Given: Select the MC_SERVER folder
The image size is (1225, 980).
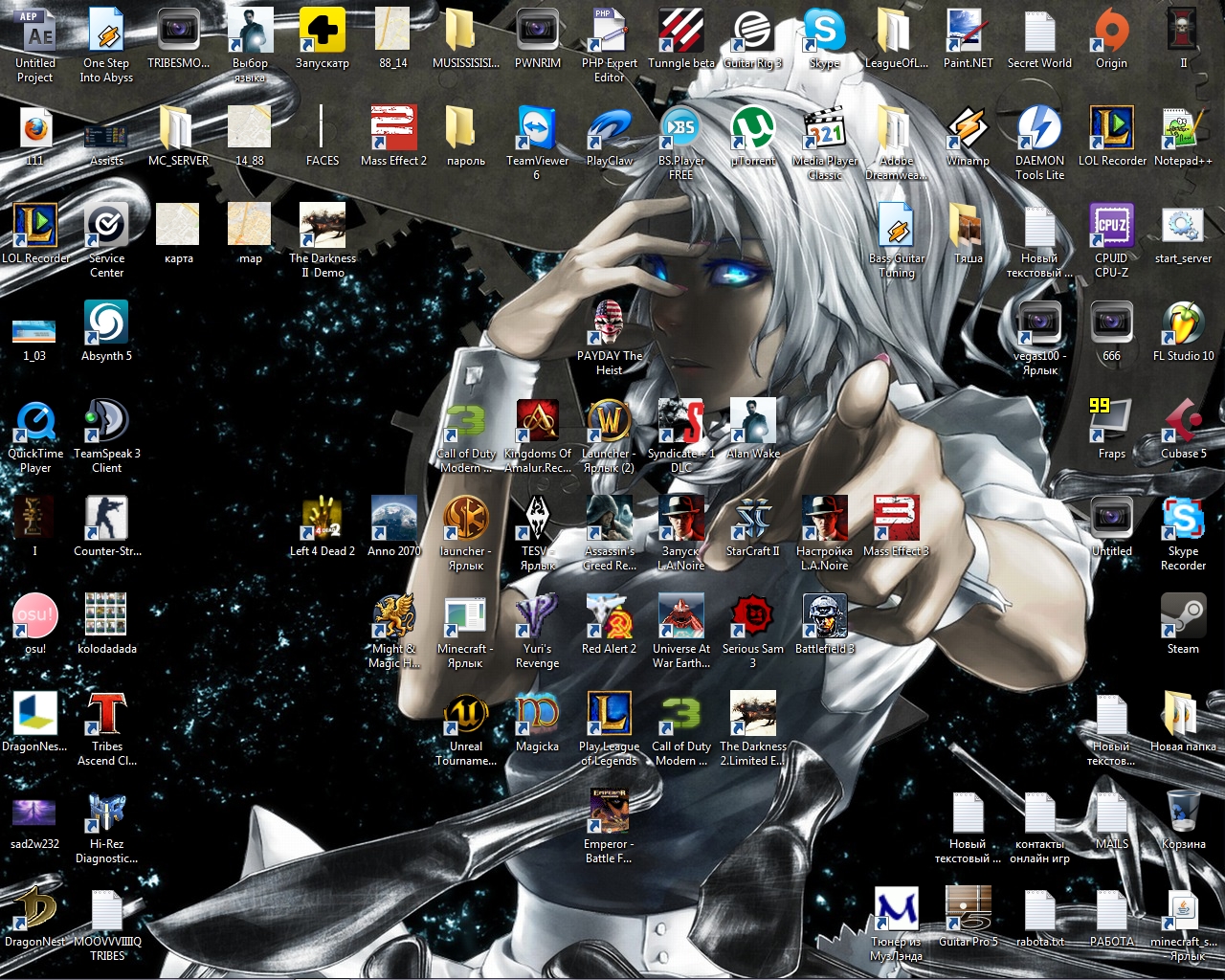Looking at the screenshot, I should click(x=178, y=129).
